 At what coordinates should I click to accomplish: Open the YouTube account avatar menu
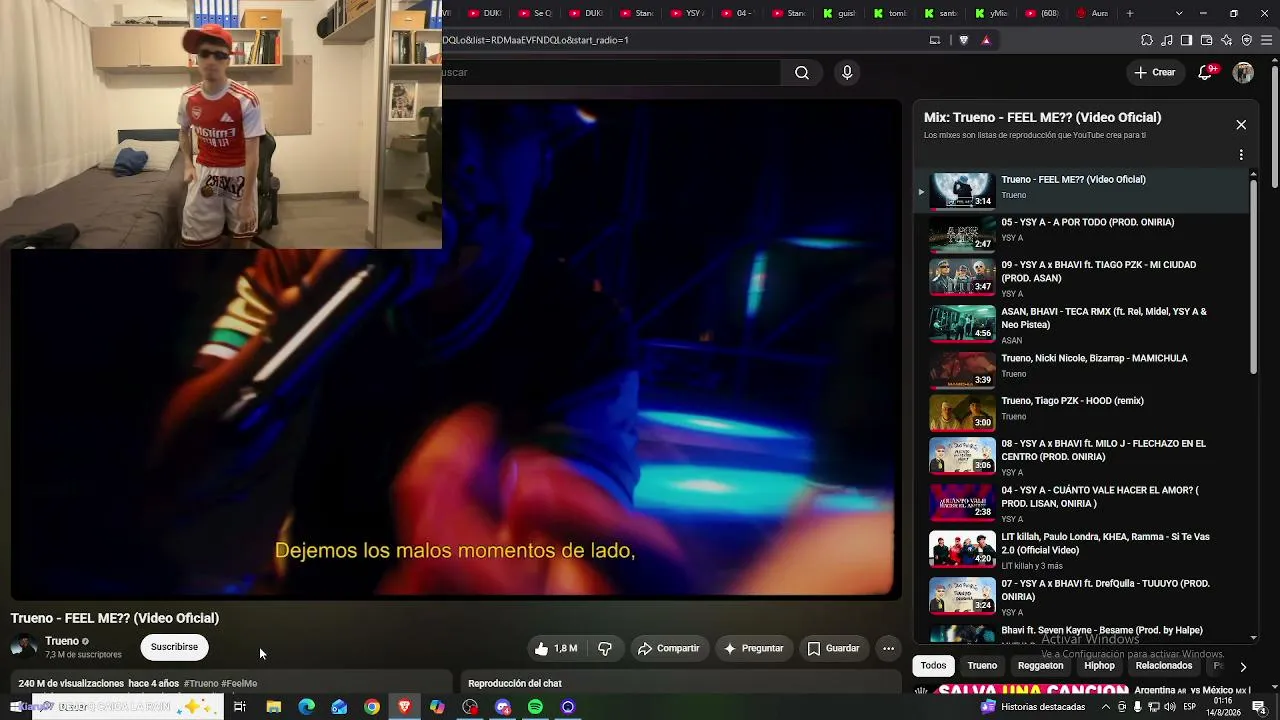pyautogui.click(x=1243, y=72)
